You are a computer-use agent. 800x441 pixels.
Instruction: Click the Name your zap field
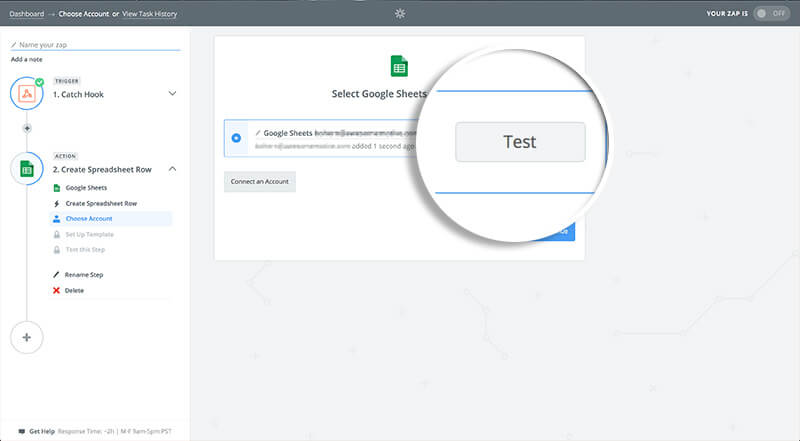pyautogui.click(x=95, y=45)
